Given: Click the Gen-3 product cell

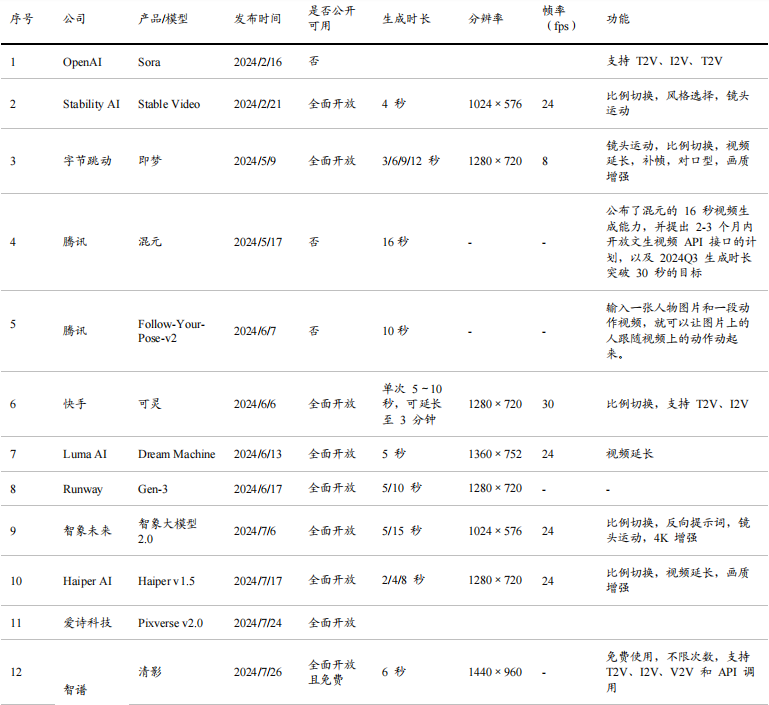Looking at the screenshot, I should (154, 488).
